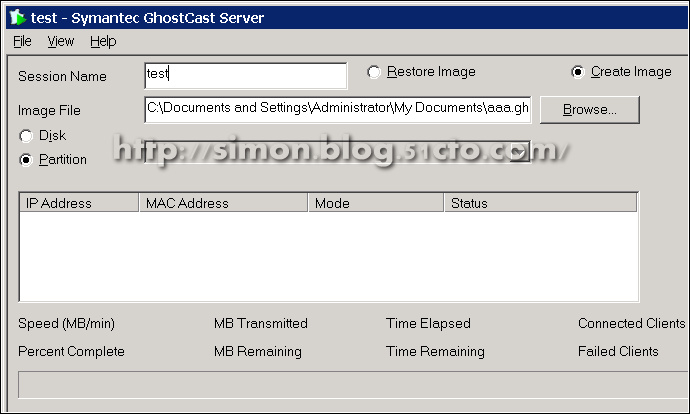
Task: Expand the partition selection dropdown
Action: [x=519, y=152]
